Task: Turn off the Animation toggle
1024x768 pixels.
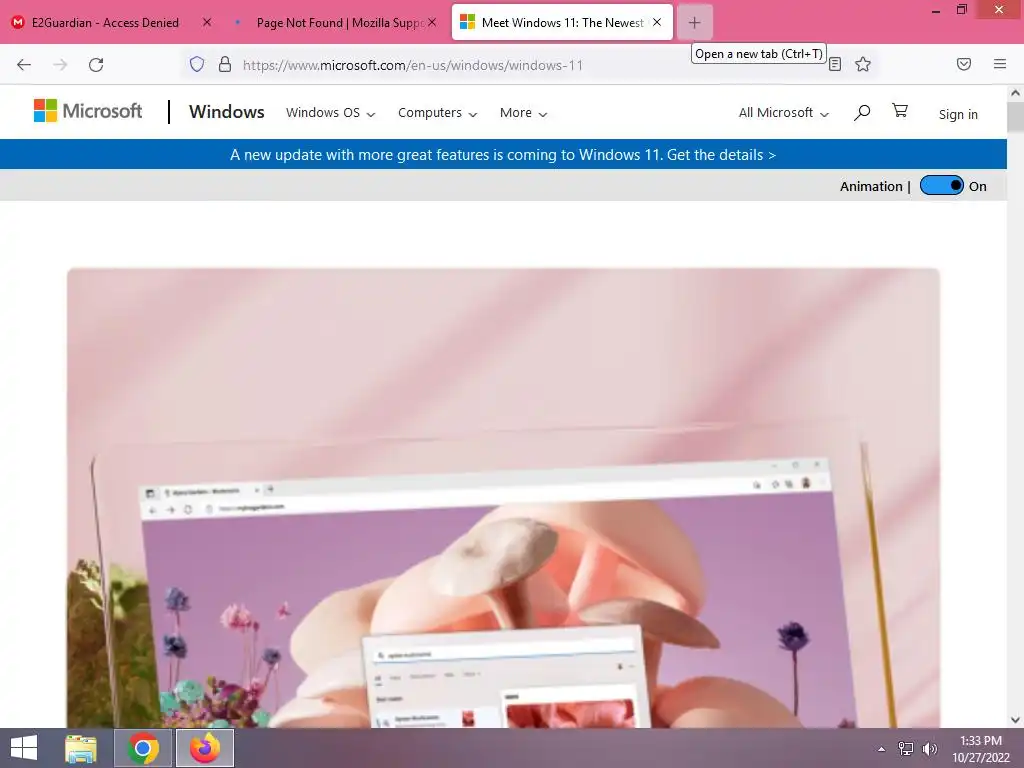Action: point(941,186)
